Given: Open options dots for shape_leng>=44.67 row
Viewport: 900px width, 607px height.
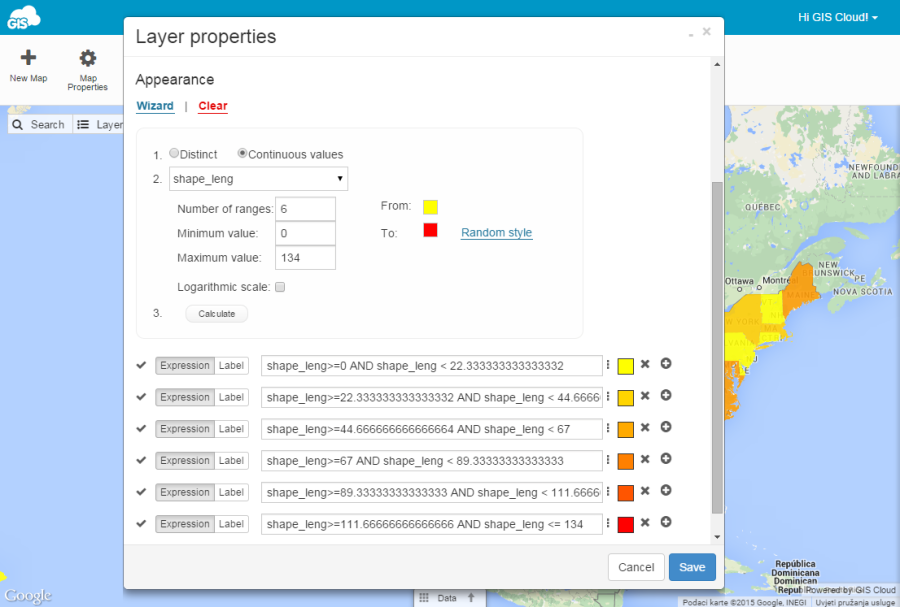Looking at the screenshot, I should click(x=608, y=427).
